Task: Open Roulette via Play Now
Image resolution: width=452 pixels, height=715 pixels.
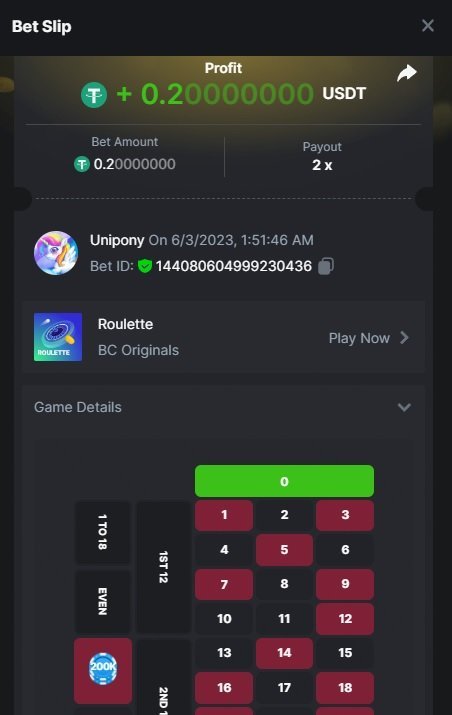Action: click(x=359, y=338)
